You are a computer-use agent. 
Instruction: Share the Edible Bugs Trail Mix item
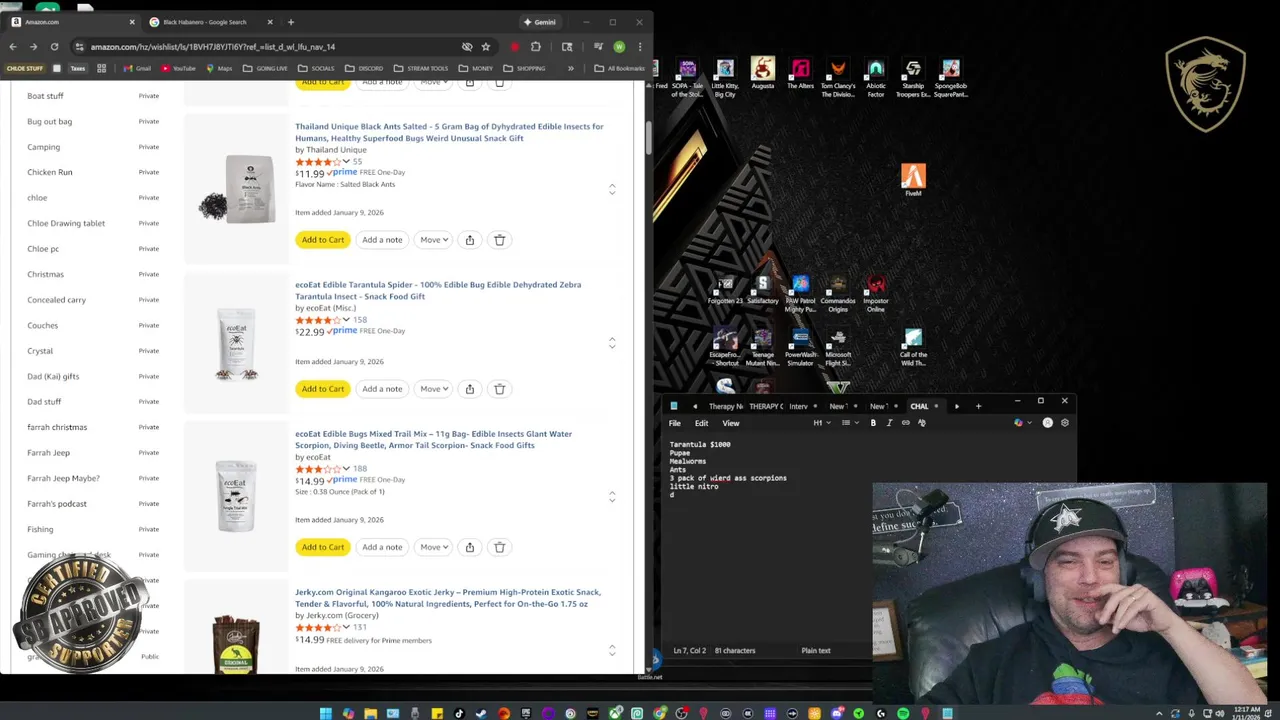click(x=469, y=547)
